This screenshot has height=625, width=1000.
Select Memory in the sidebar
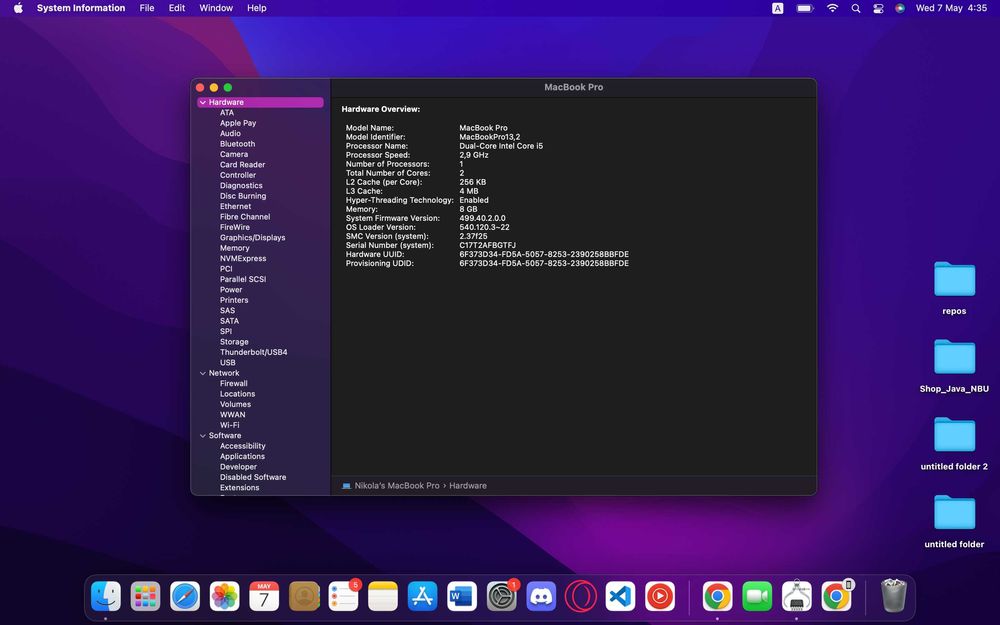tap(235, 248)
